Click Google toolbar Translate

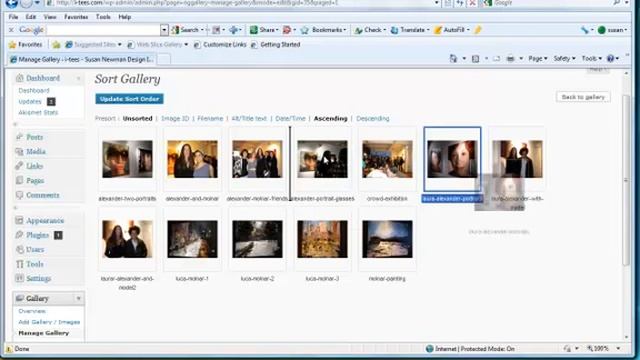(x=410, y=30)
